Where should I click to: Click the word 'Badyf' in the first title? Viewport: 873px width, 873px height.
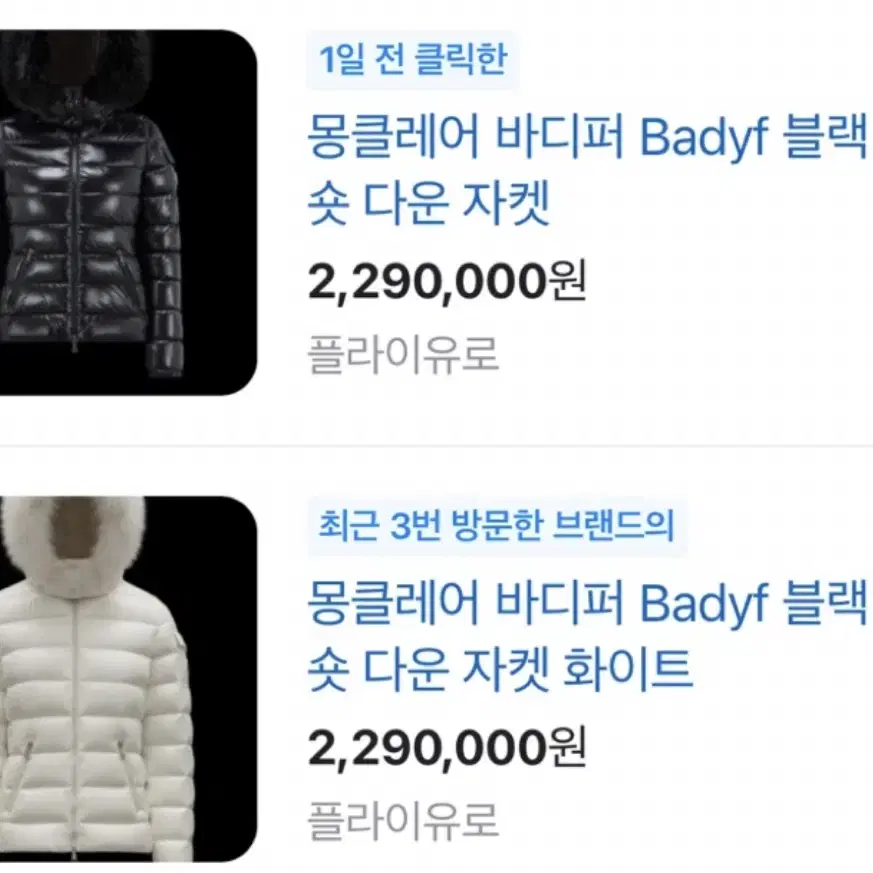click(x=704, y=137)
